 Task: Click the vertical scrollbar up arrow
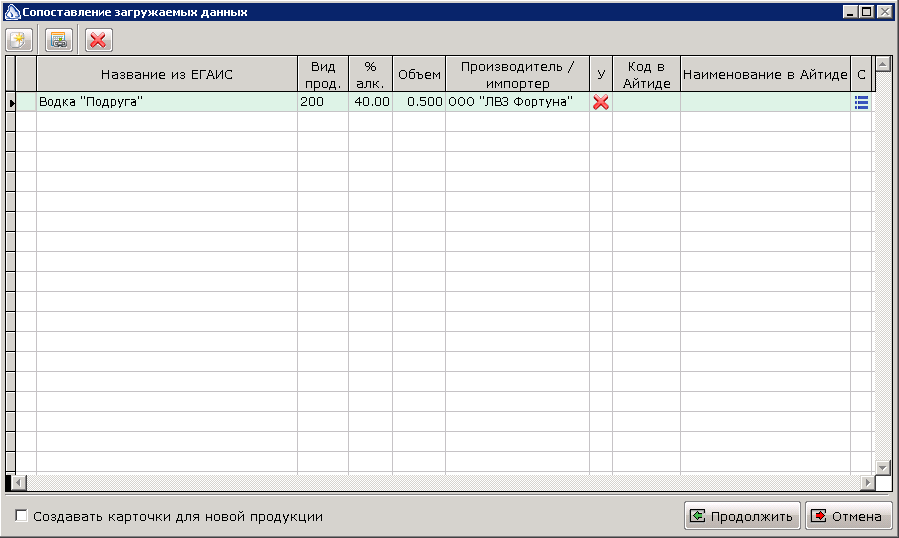[x=883, y=64]
